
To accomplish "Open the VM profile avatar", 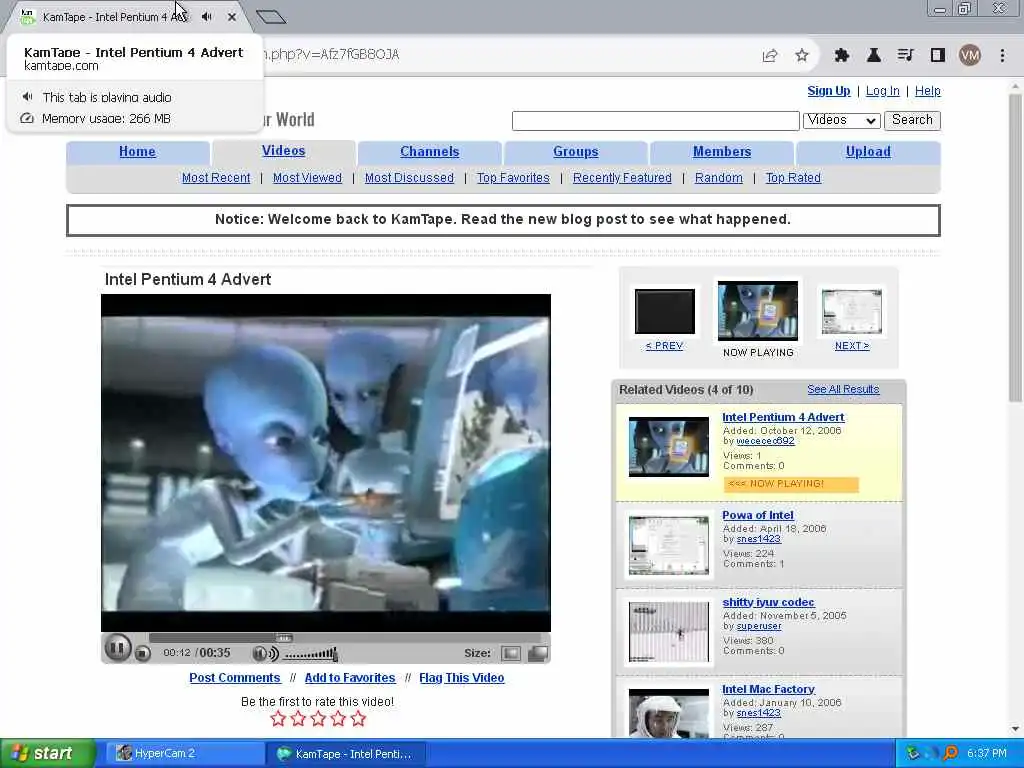I will click(x=970, y=56).
